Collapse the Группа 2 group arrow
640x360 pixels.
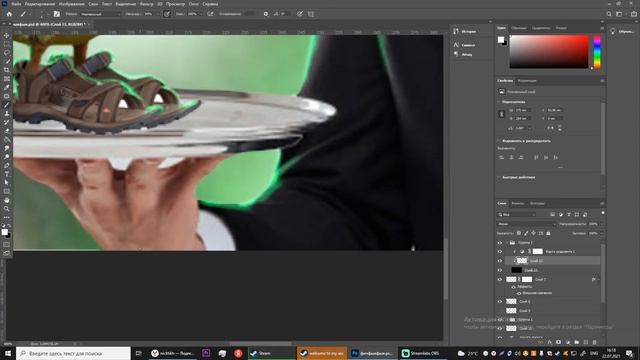(x=507, y=242)
